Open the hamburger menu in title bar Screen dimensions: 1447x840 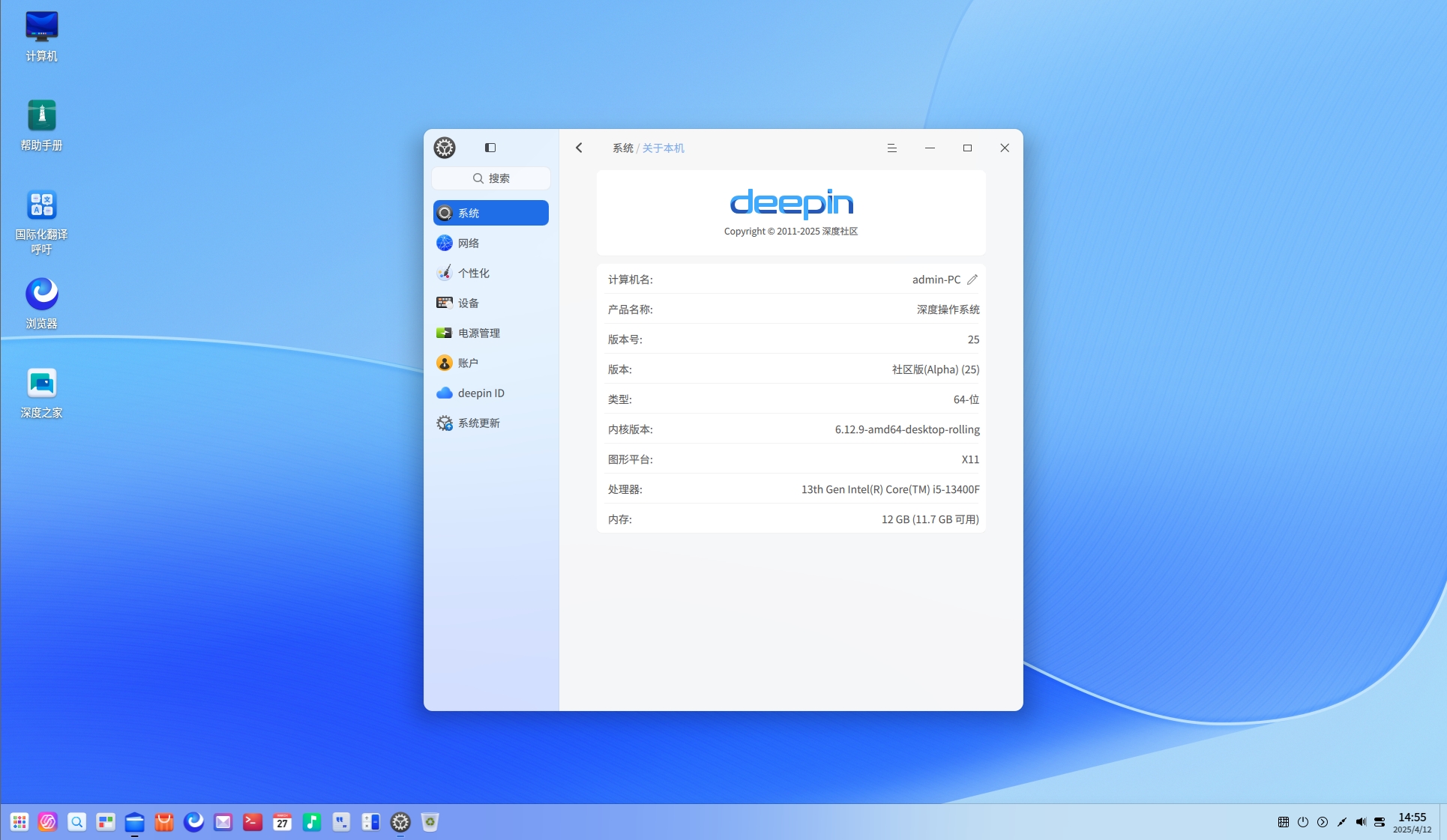point(892,148)
